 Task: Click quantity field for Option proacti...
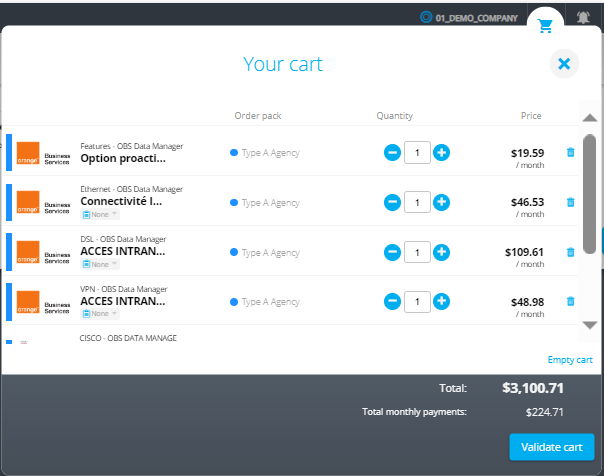(x=417, y=153)
